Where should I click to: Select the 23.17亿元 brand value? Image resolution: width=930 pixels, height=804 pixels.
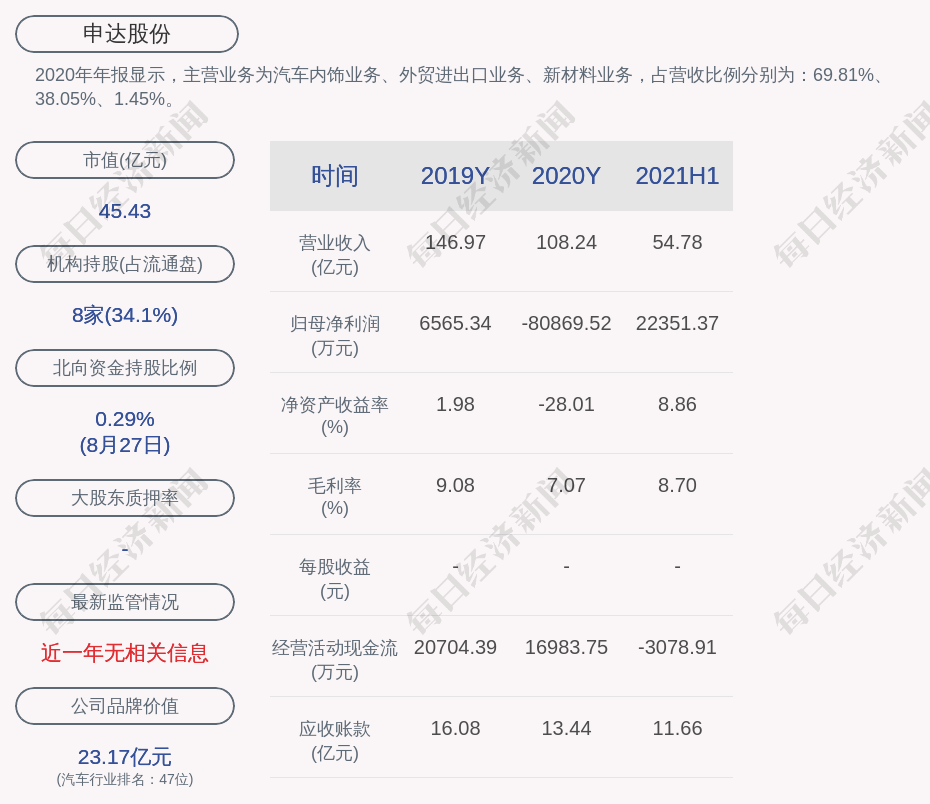(125, 757)
